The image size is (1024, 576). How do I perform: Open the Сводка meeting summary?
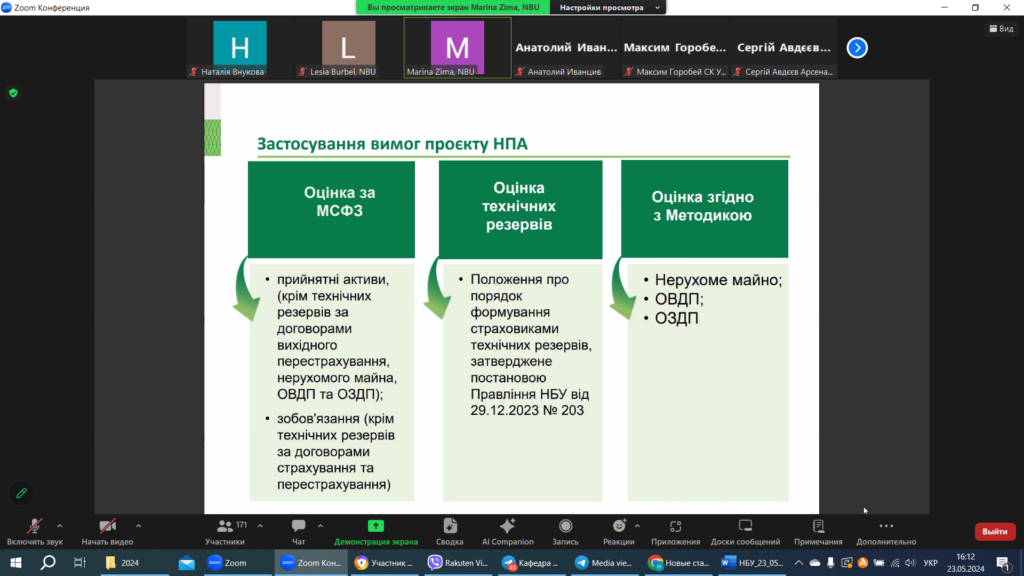pyautogui.click(x=449, y=532)
